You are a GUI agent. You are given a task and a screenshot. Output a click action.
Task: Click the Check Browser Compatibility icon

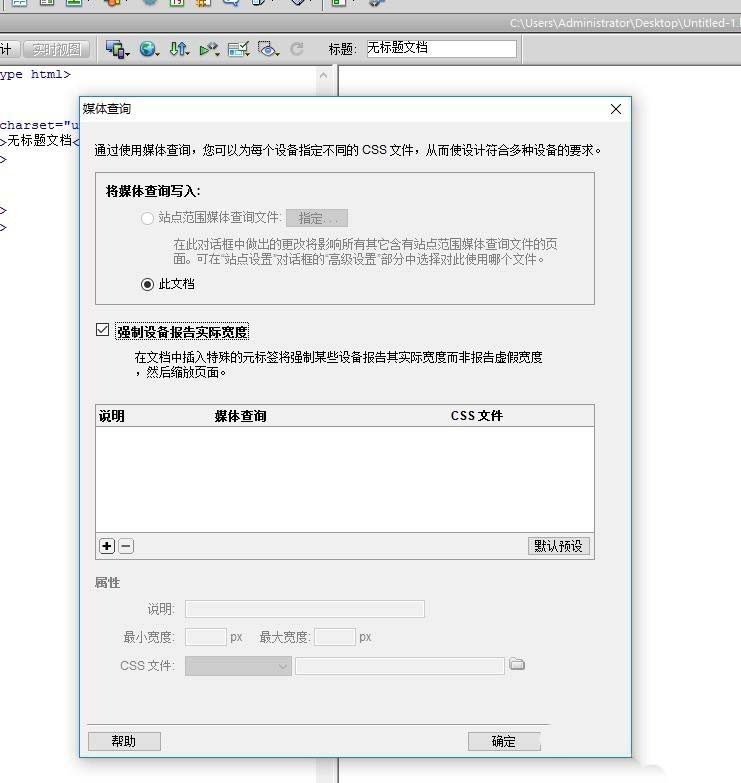point(238,49)
